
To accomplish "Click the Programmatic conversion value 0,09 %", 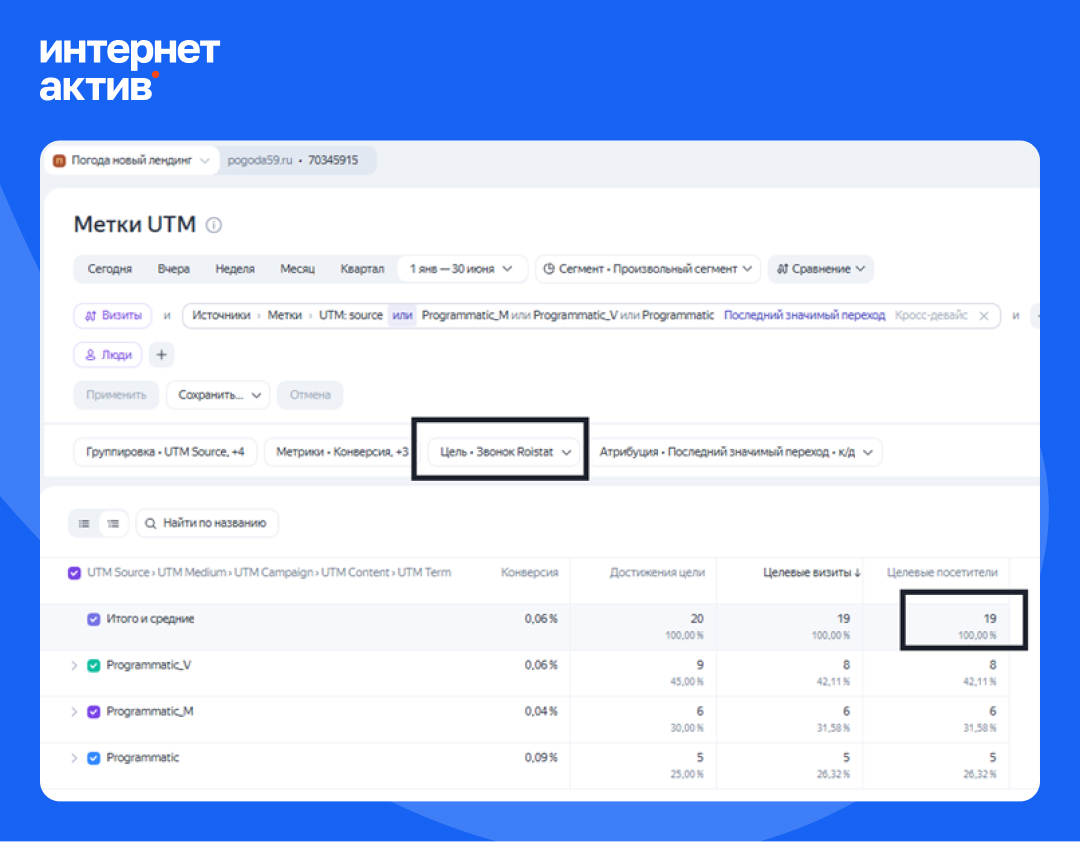I will (541, 758).
